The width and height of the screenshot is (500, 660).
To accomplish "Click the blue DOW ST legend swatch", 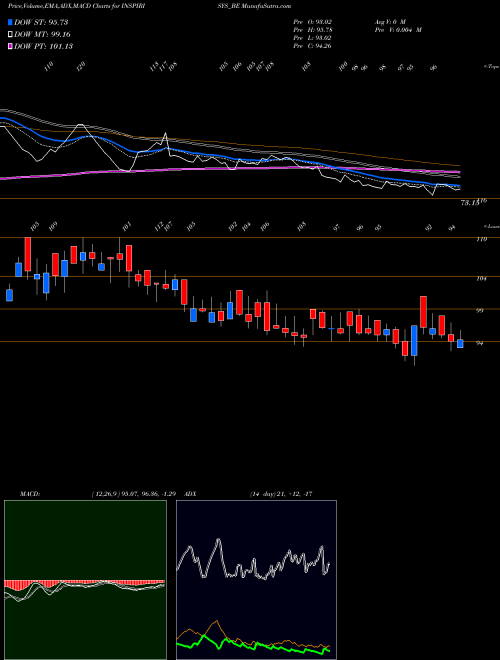I will point(11,22).
